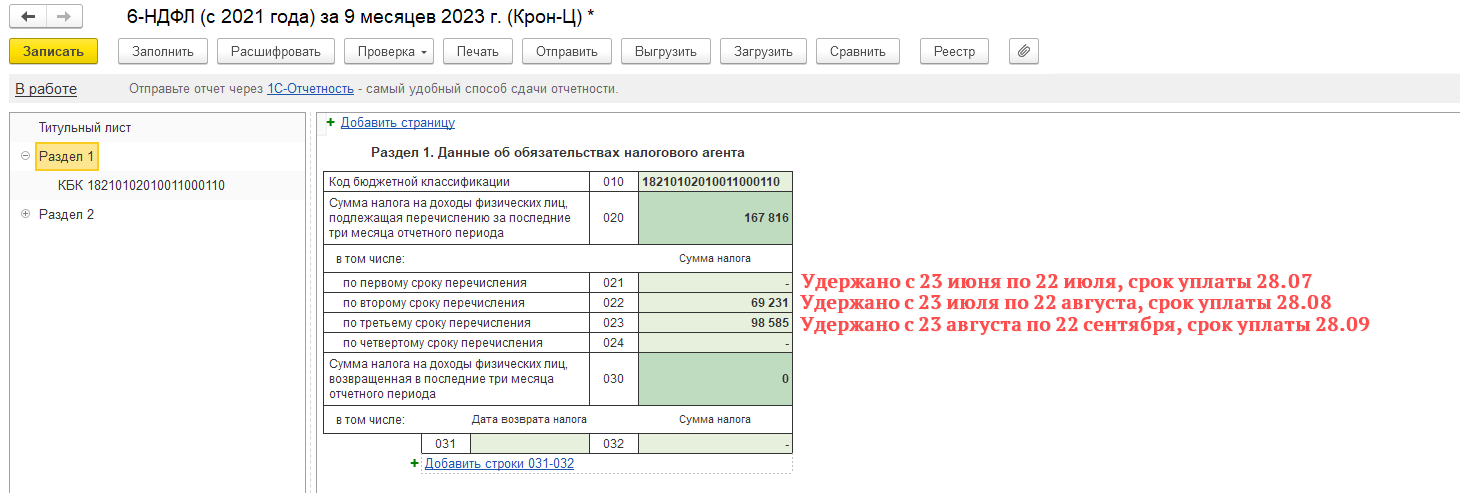Click the line 020 value 167 816
1460x493 pixels.
(715, 218)
